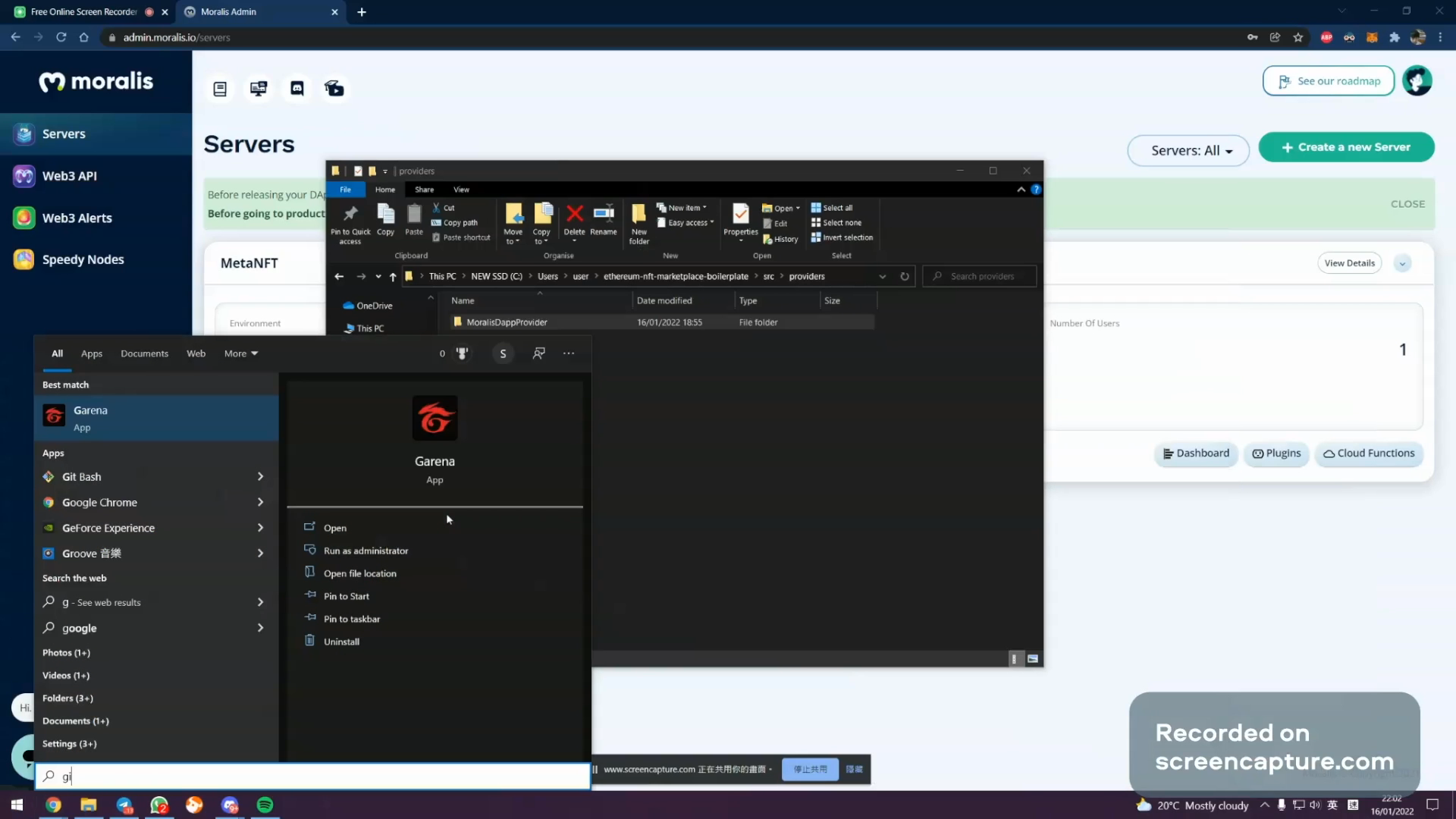
Task: Expand Git Bash result arrow
Action: (260, 477)
